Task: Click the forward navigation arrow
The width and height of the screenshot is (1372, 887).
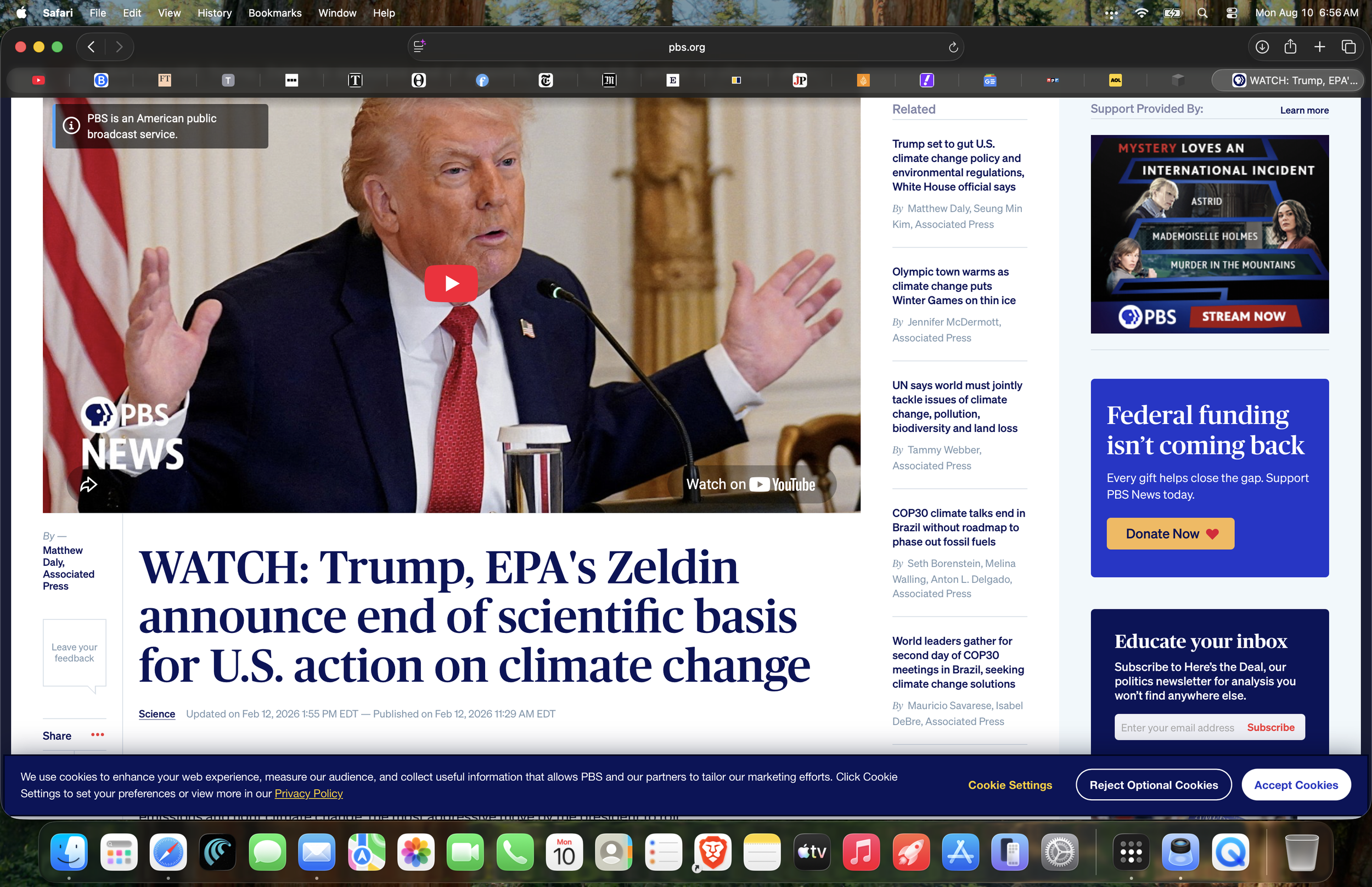Action: click(x=119, y=47)
